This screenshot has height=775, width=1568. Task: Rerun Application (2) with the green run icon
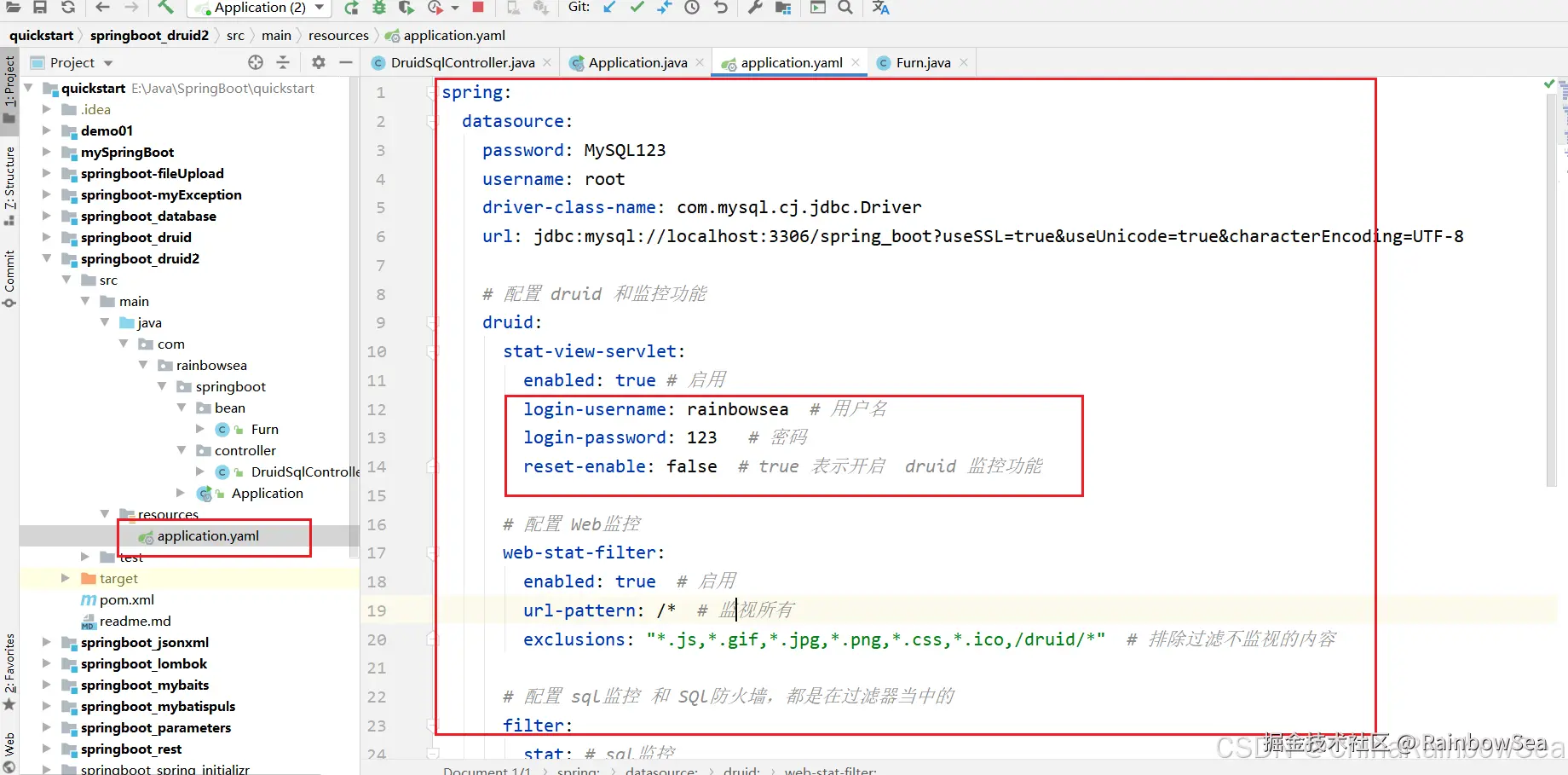[351, 7]
